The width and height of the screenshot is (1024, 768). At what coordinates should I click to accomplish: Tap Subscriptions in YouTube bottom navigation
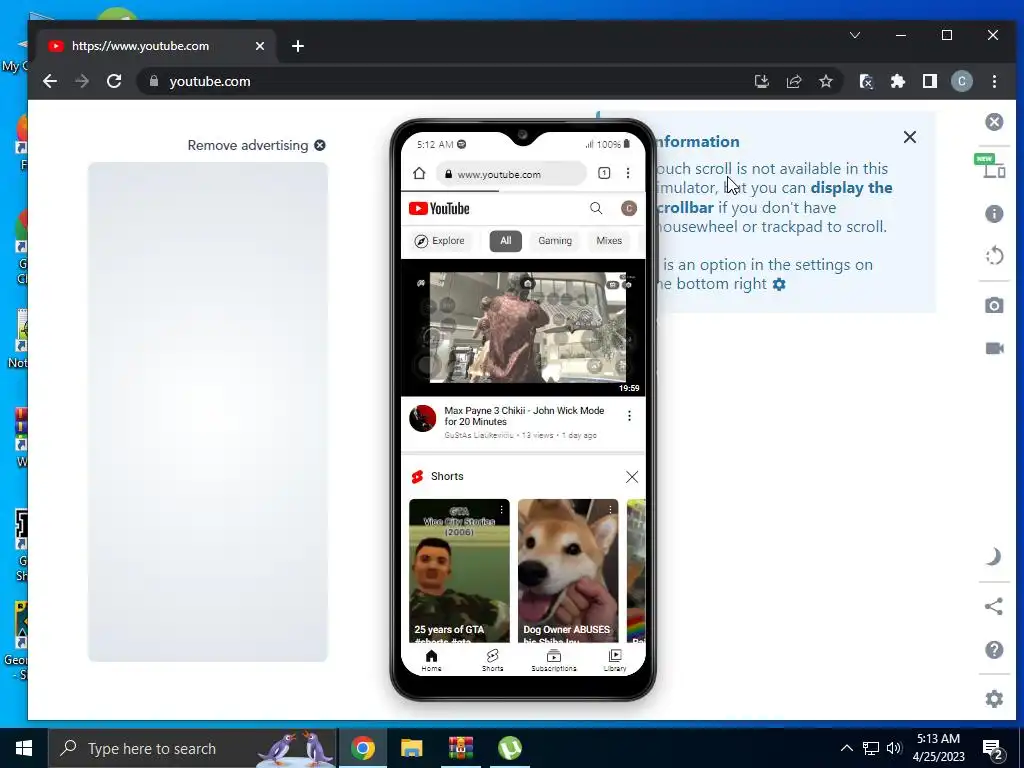pos(554,660)
